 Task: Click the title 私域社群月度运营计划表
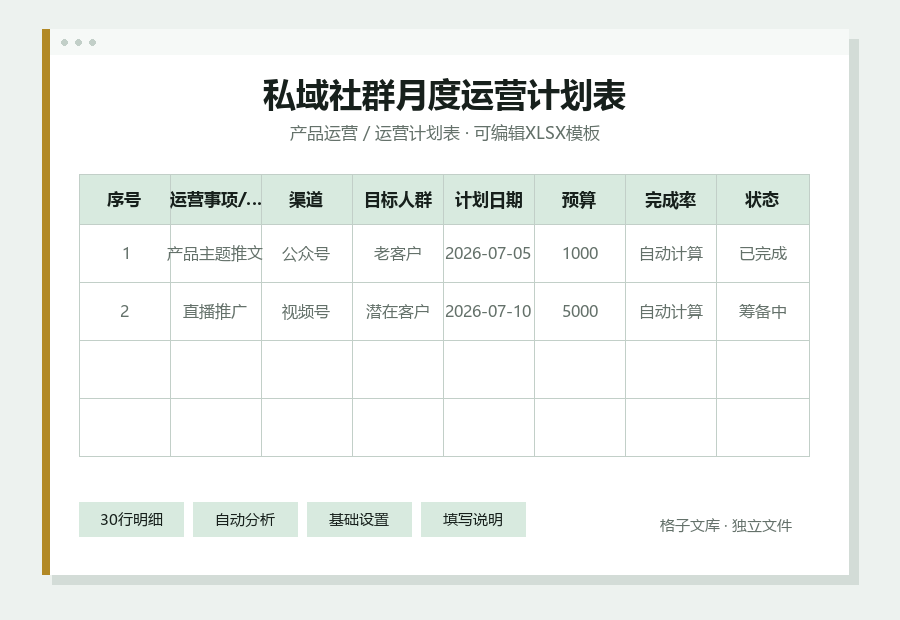pos(444,95)
